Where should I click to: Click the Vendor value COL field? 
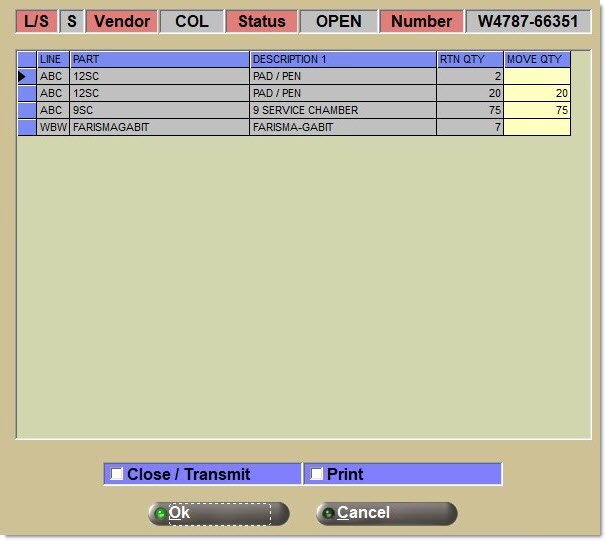(191, 21)
